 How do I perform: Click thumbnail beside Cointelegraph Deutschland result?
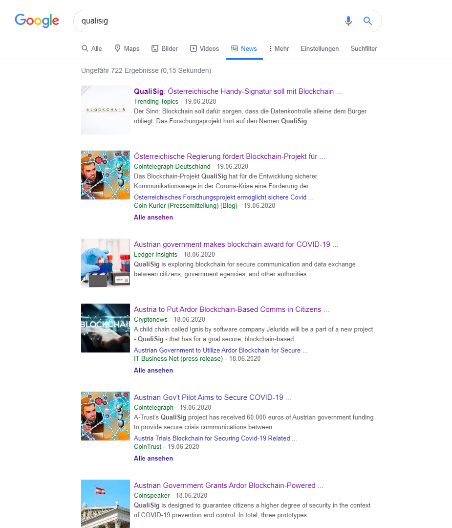105,175
